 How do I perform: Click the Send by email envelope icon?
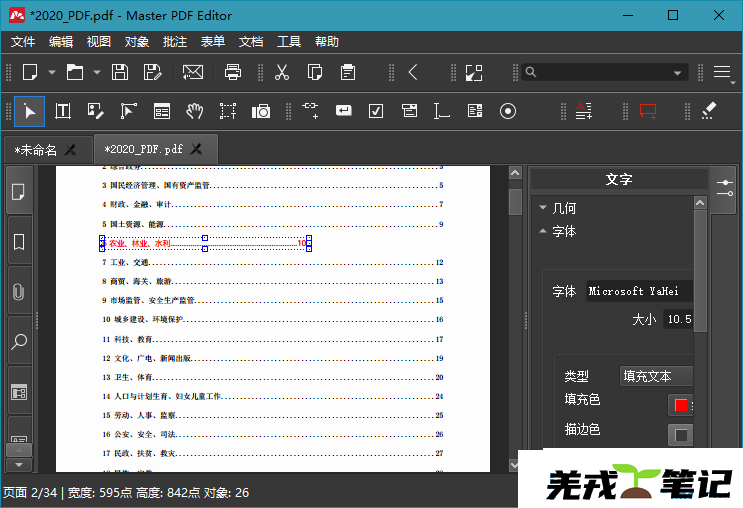pyautogui.click(x=193, y=72)
